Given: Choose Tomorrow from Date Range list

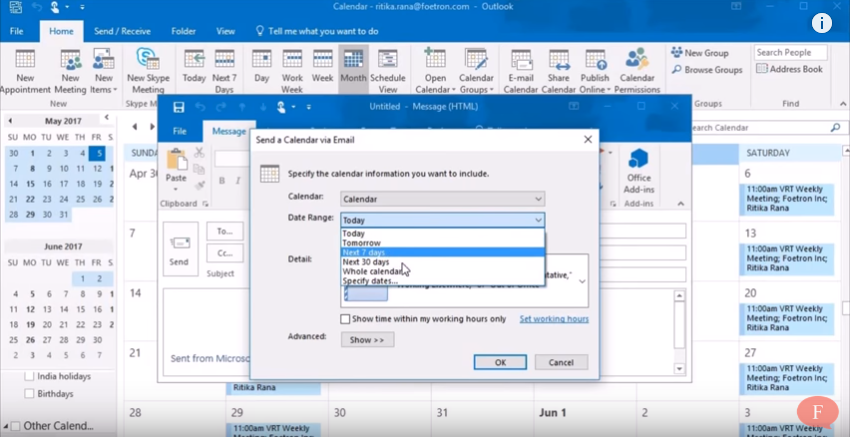Looking at the screenshot, I should click(x=442, y=243).
